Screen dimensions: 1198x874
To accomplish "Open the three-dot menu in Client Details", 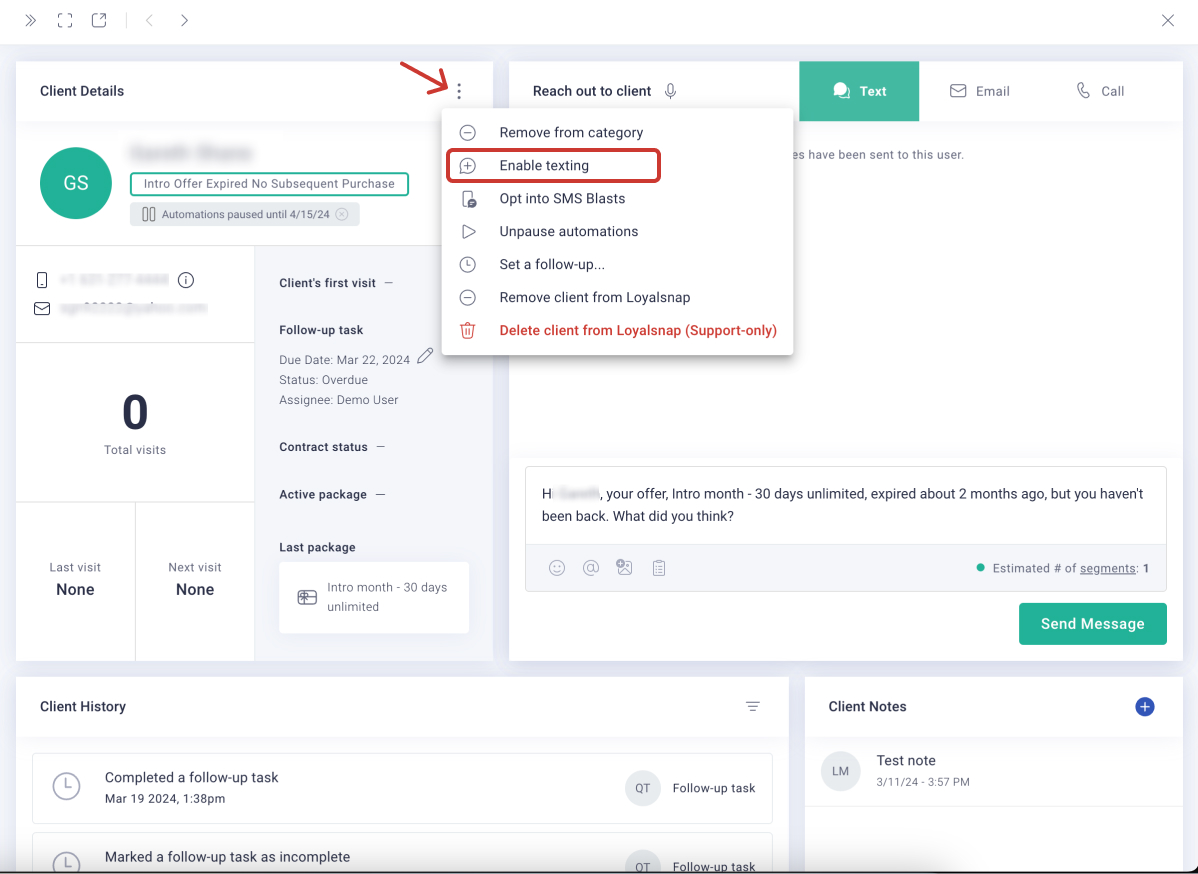I will pyautogui.click(x=459, y=90).
